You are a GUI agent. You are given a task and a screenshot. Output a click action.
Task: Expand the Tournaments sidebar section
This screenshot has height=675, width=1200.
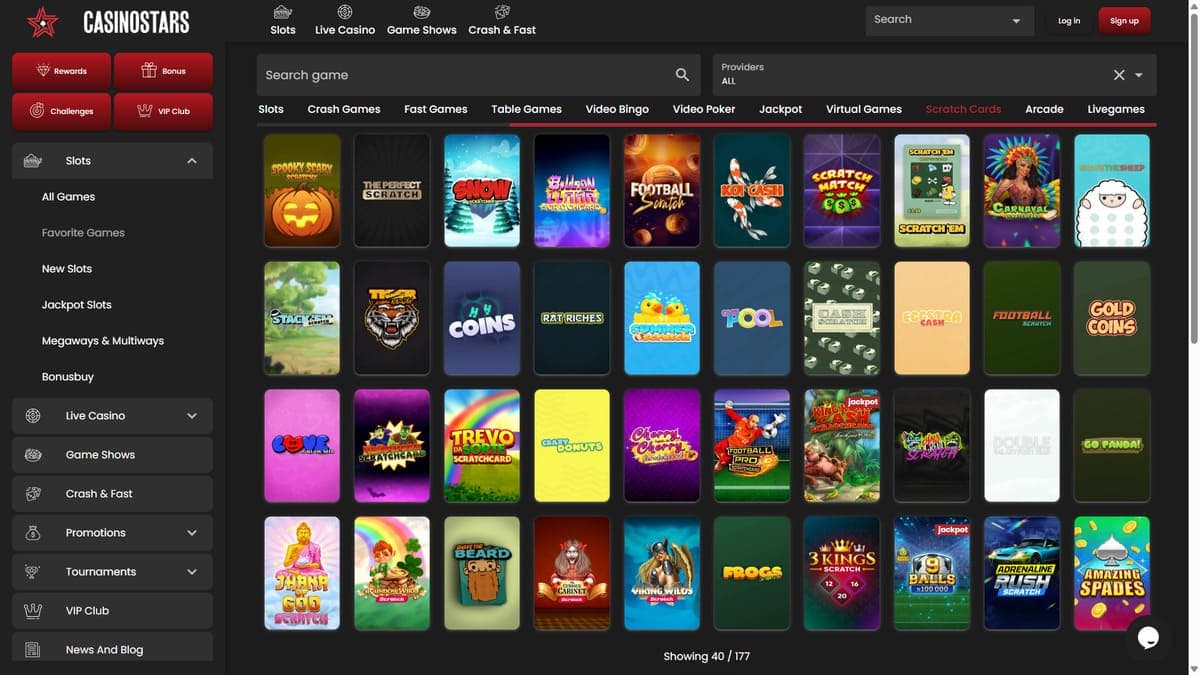coord(192,572)
